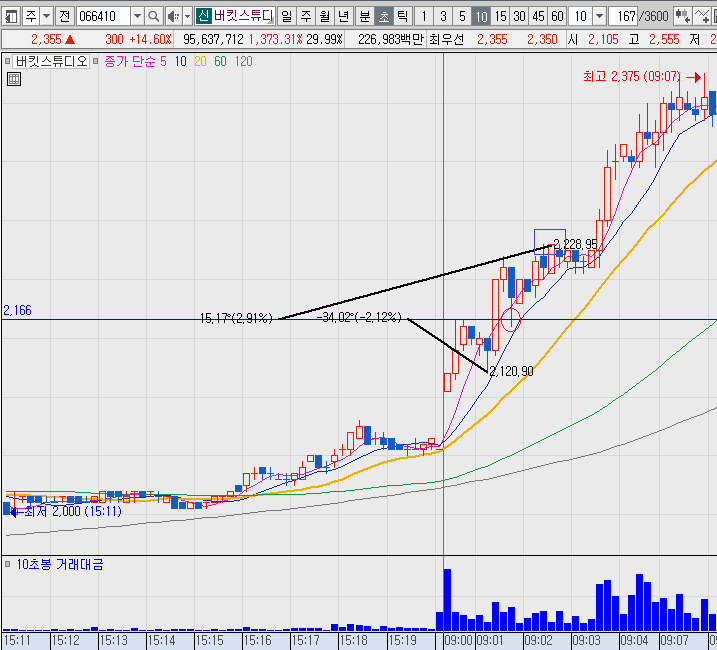The height and width of the screenshot is (650, 717).
Task: Select the 45 interval button
Action: coord(538,17)
